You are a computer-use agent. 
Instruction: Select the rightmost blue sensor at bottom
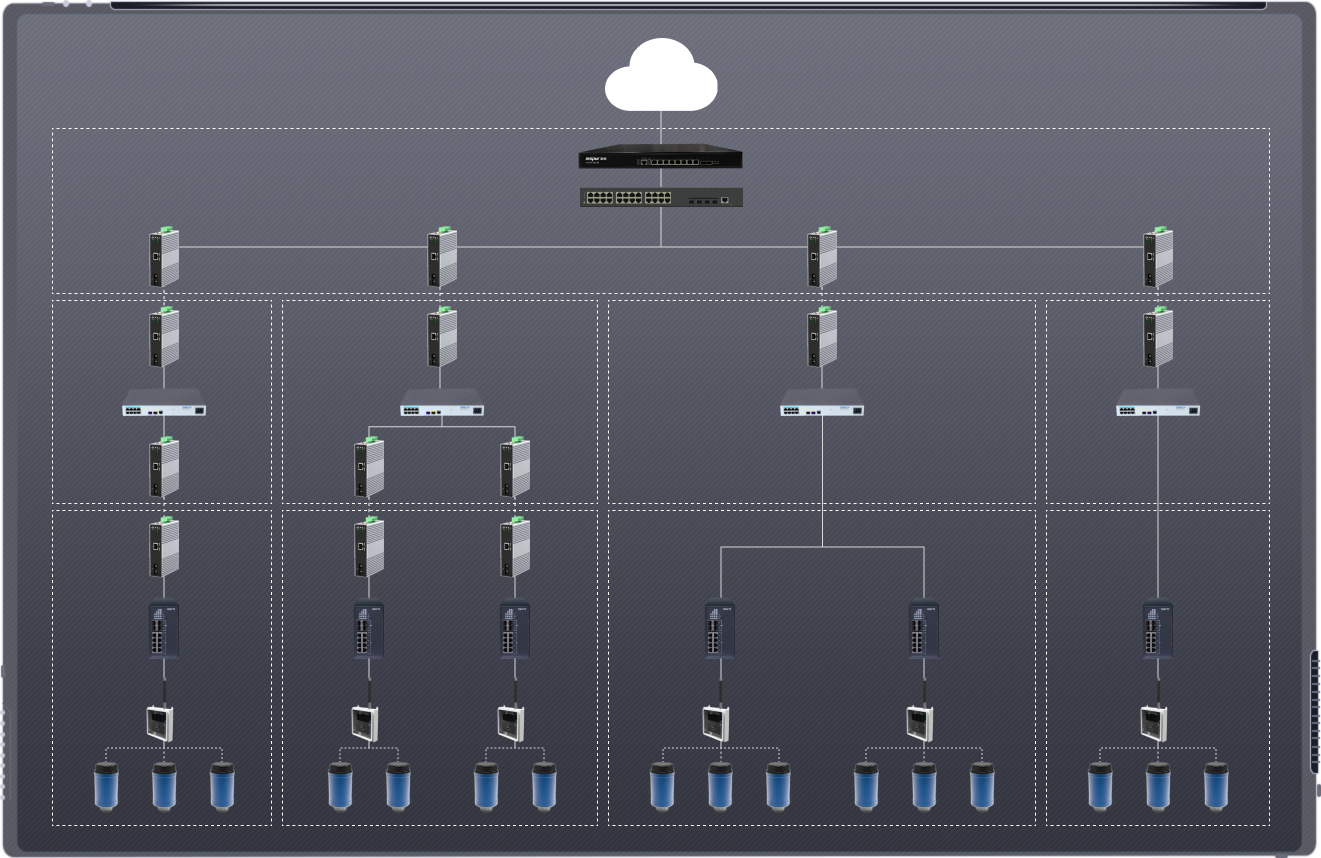[1215, 786]
